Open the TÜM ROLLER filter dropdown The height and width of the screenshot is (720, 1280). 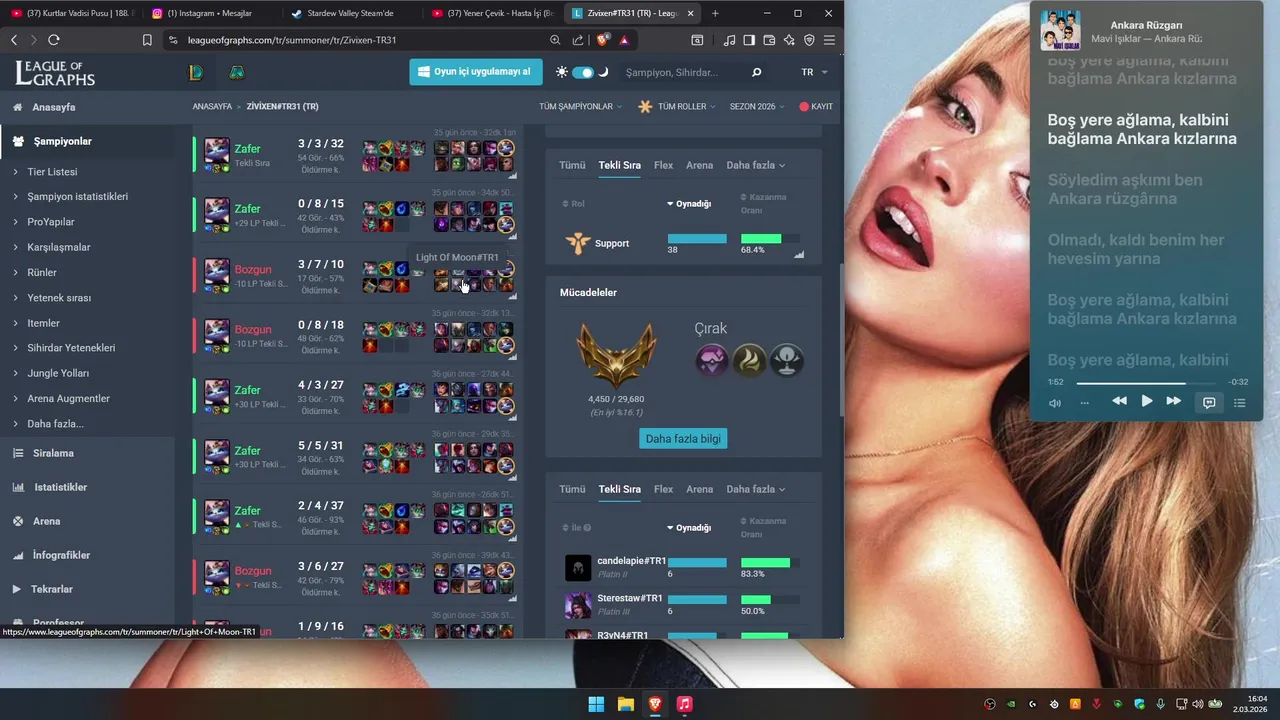(679, 106)
